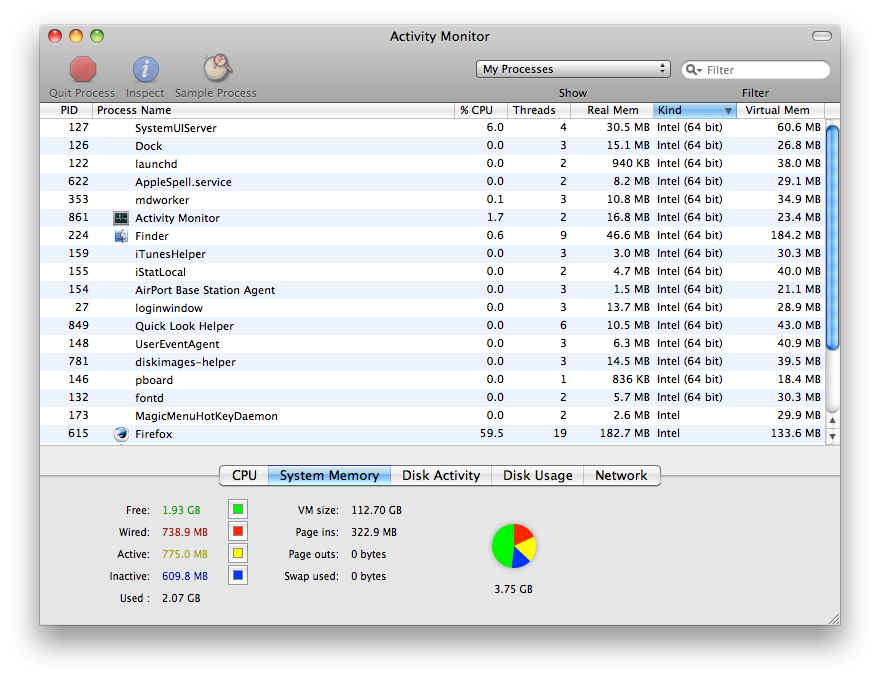Click the Inspect info icon
Image resolution: width=880 pixels, height=680 pixels.
point(145,70)
